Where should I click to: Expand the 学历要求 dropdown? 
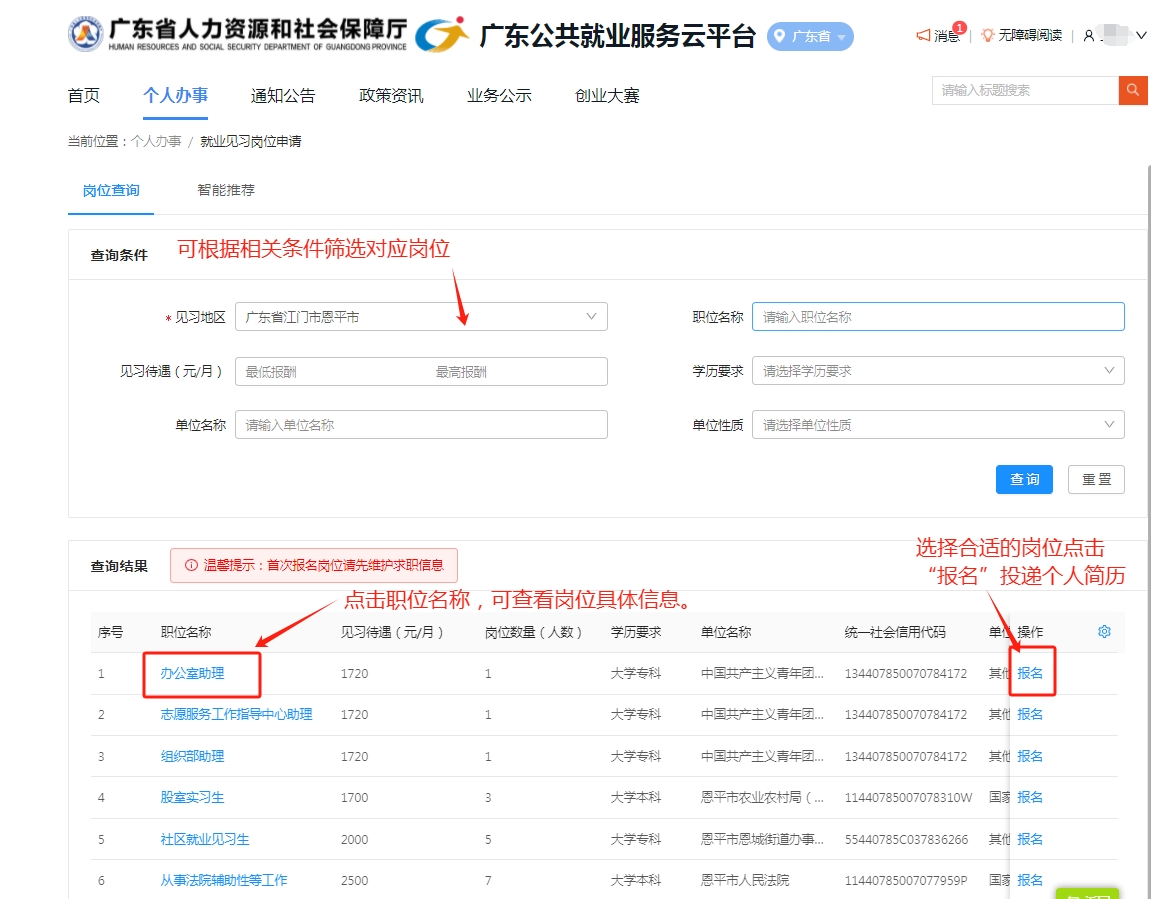pos(1108,371)
